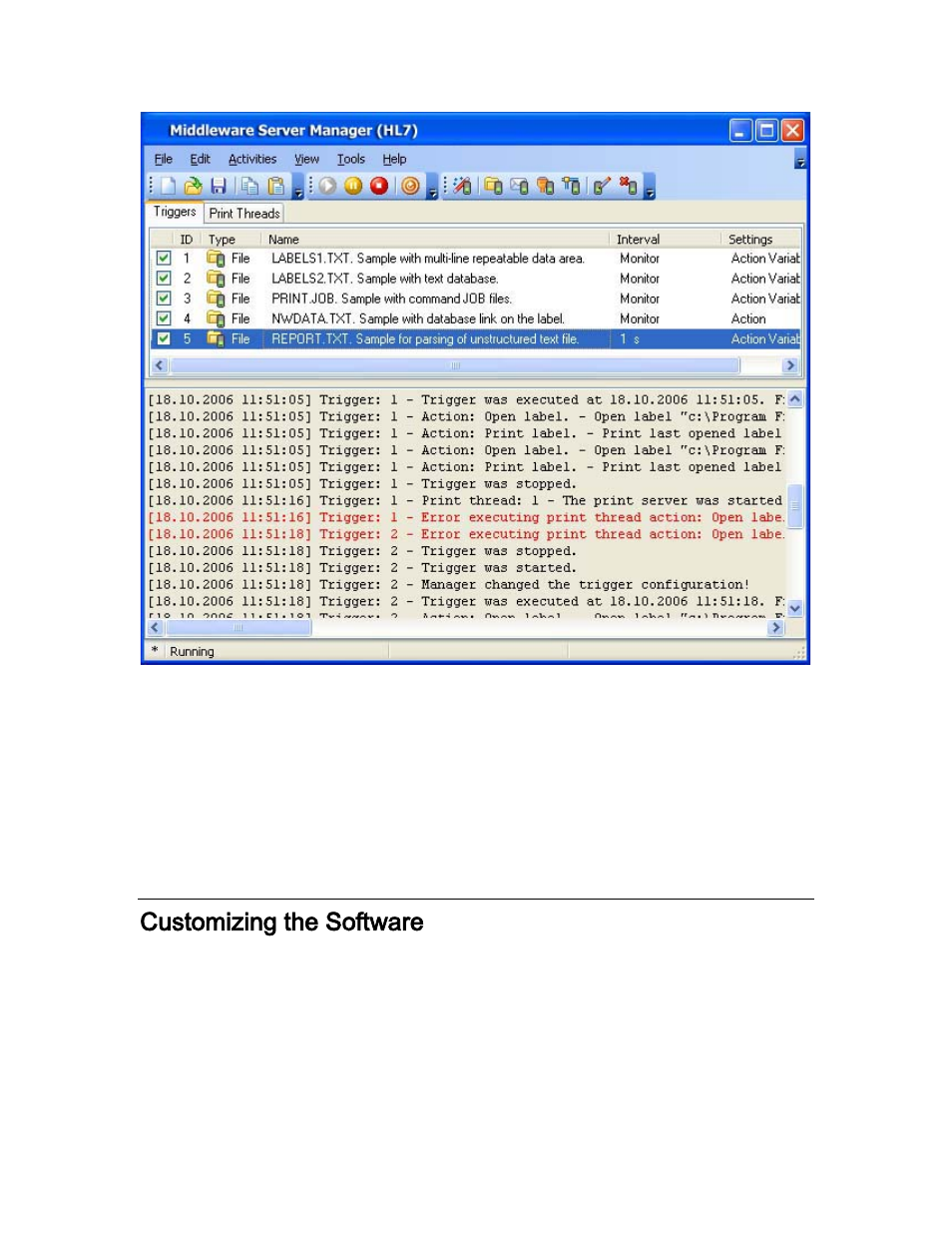The height and width of the screenshot is (1233, 952).
Task: Select the PRINT.JOB trigger name
Action: coord(391,299)
